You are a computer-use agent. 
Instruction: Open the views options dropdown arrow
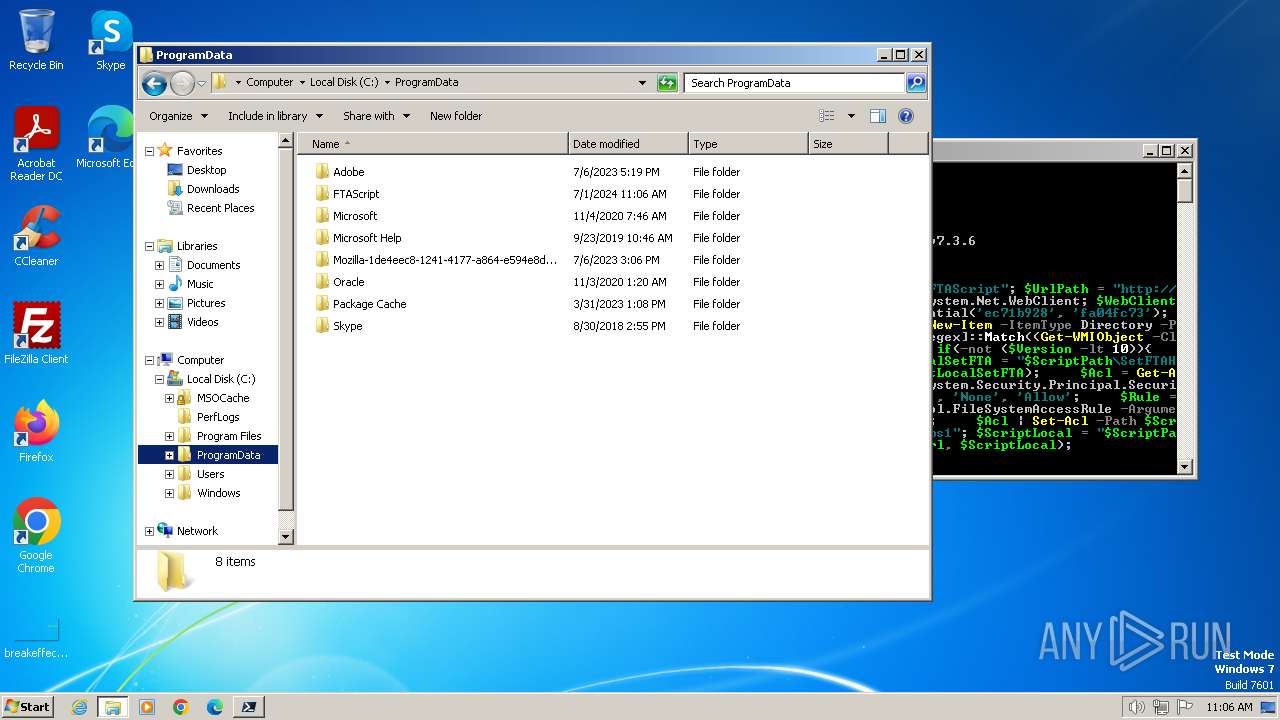851,116
